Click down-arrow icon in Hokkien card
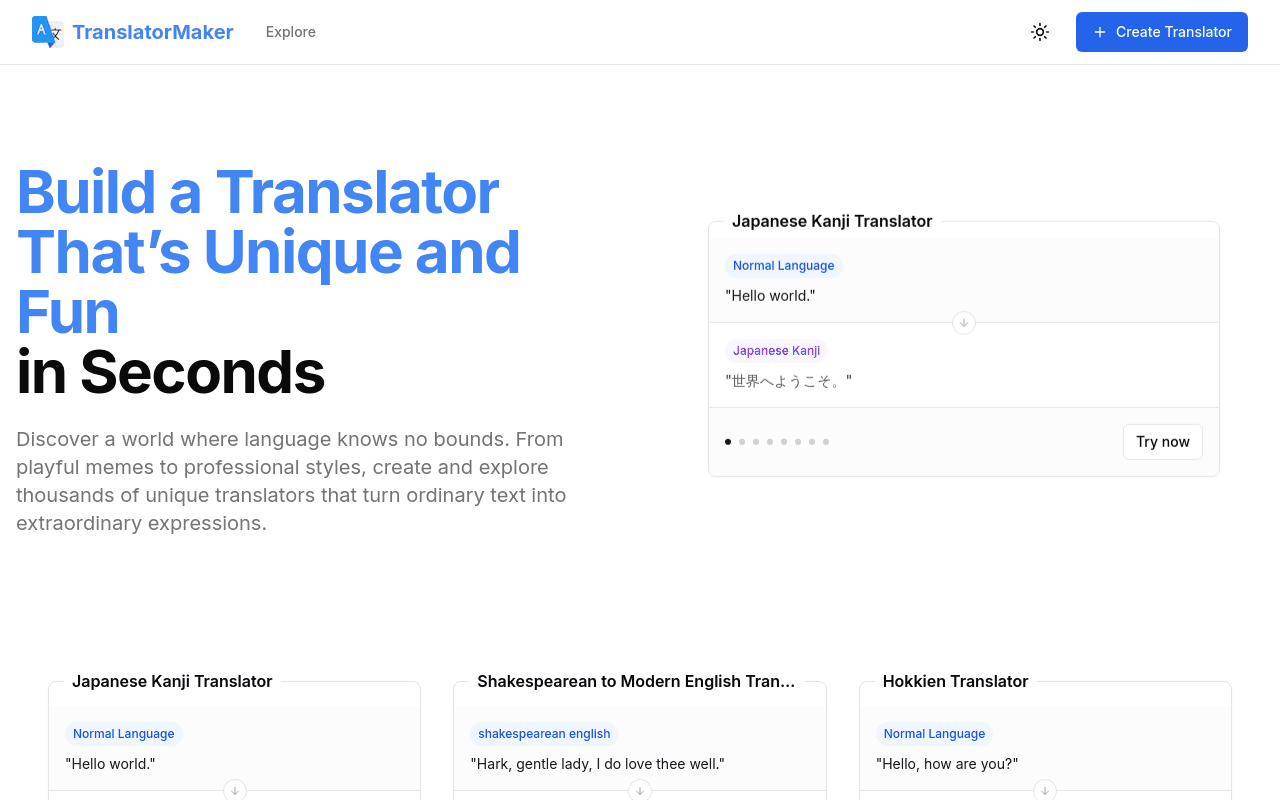Viewport: 1280px width, 800px height. 1045,790
